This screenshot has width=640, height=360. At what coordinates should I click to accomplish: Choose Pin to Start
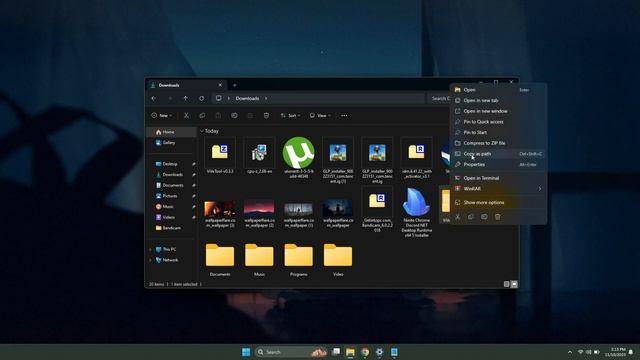[498, 132]
